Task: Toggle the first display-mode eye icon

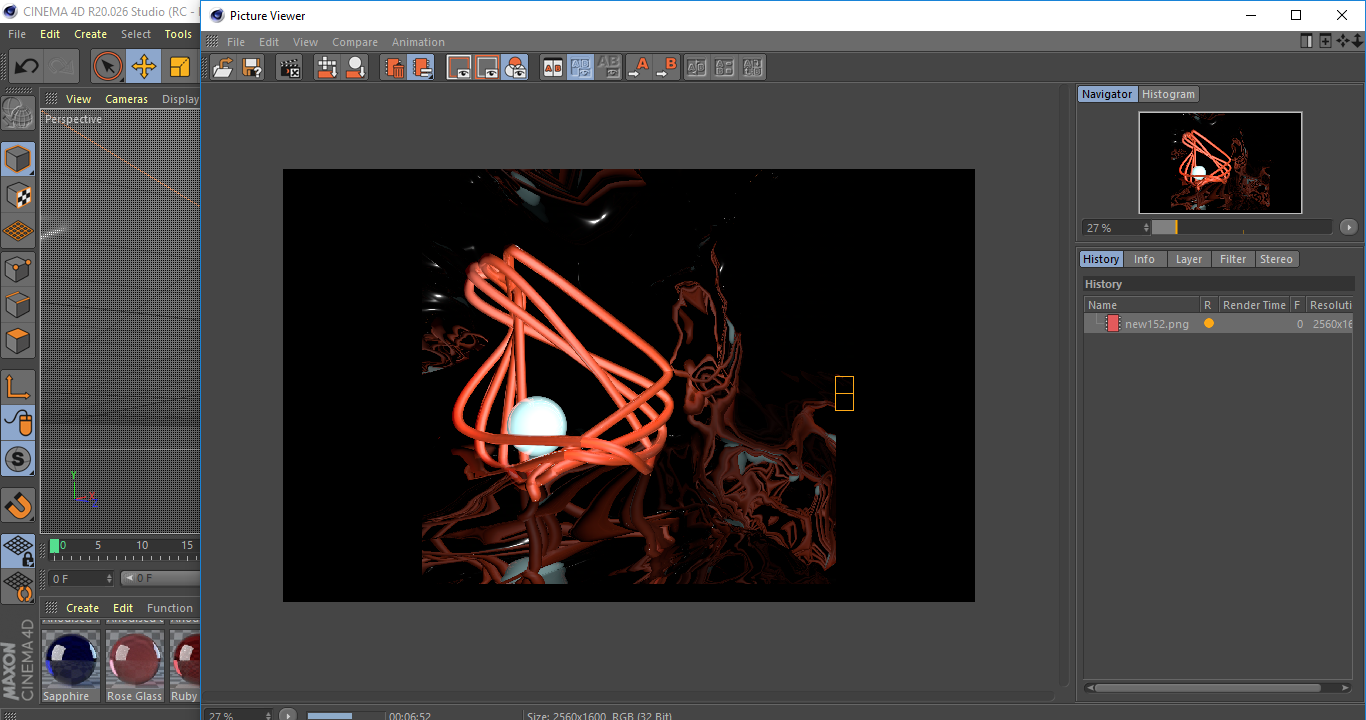Action: (x=459, y=67)
